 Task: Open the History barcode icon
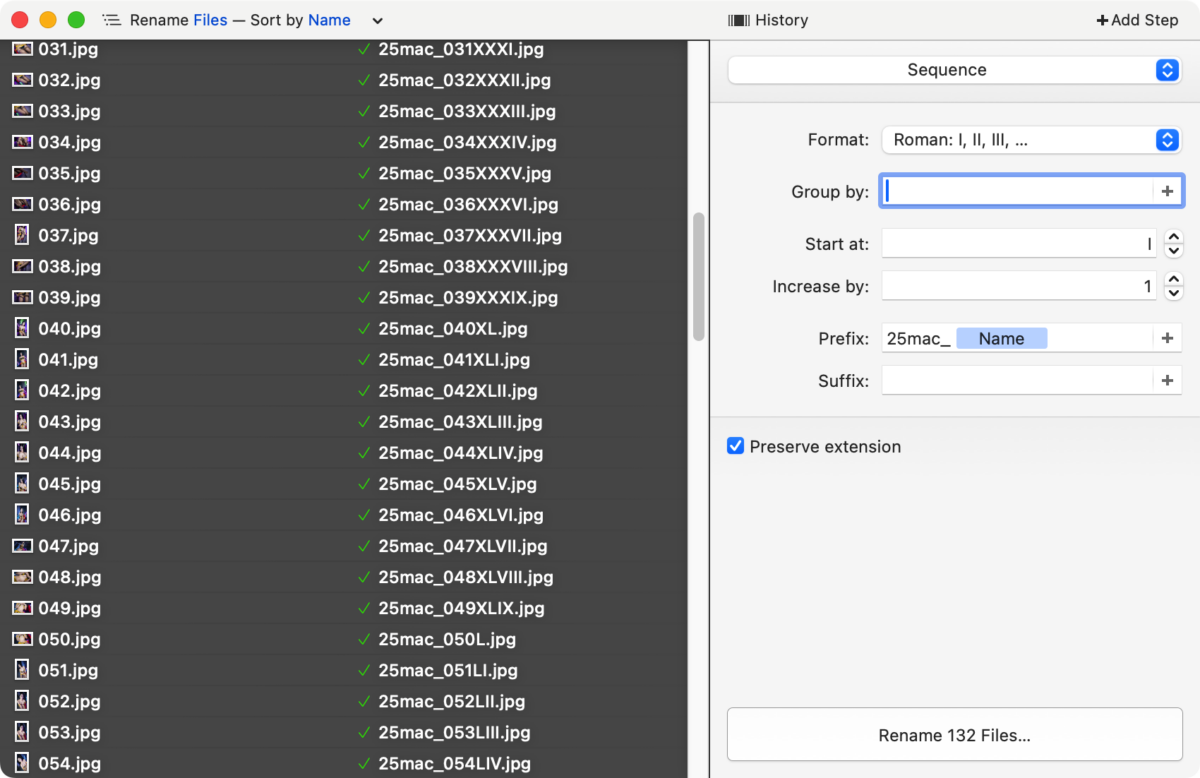click(x=739, y=20)
